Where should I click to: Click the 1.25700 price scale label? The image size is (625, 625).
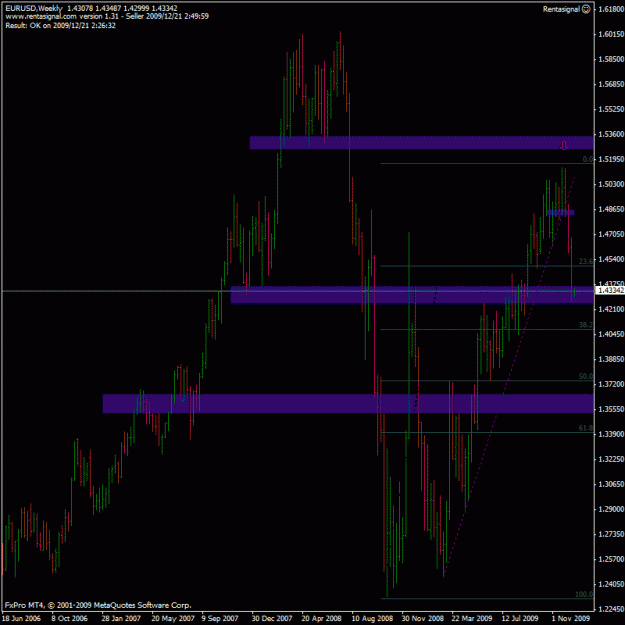click(x=611, y=559)
